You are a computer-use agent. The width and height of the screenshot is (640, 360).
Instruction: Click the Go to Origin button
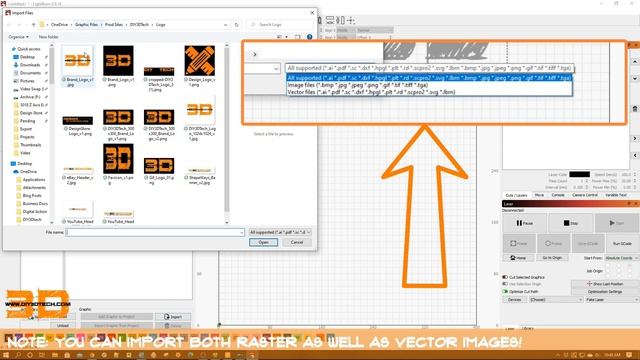[x=552, y=258]
